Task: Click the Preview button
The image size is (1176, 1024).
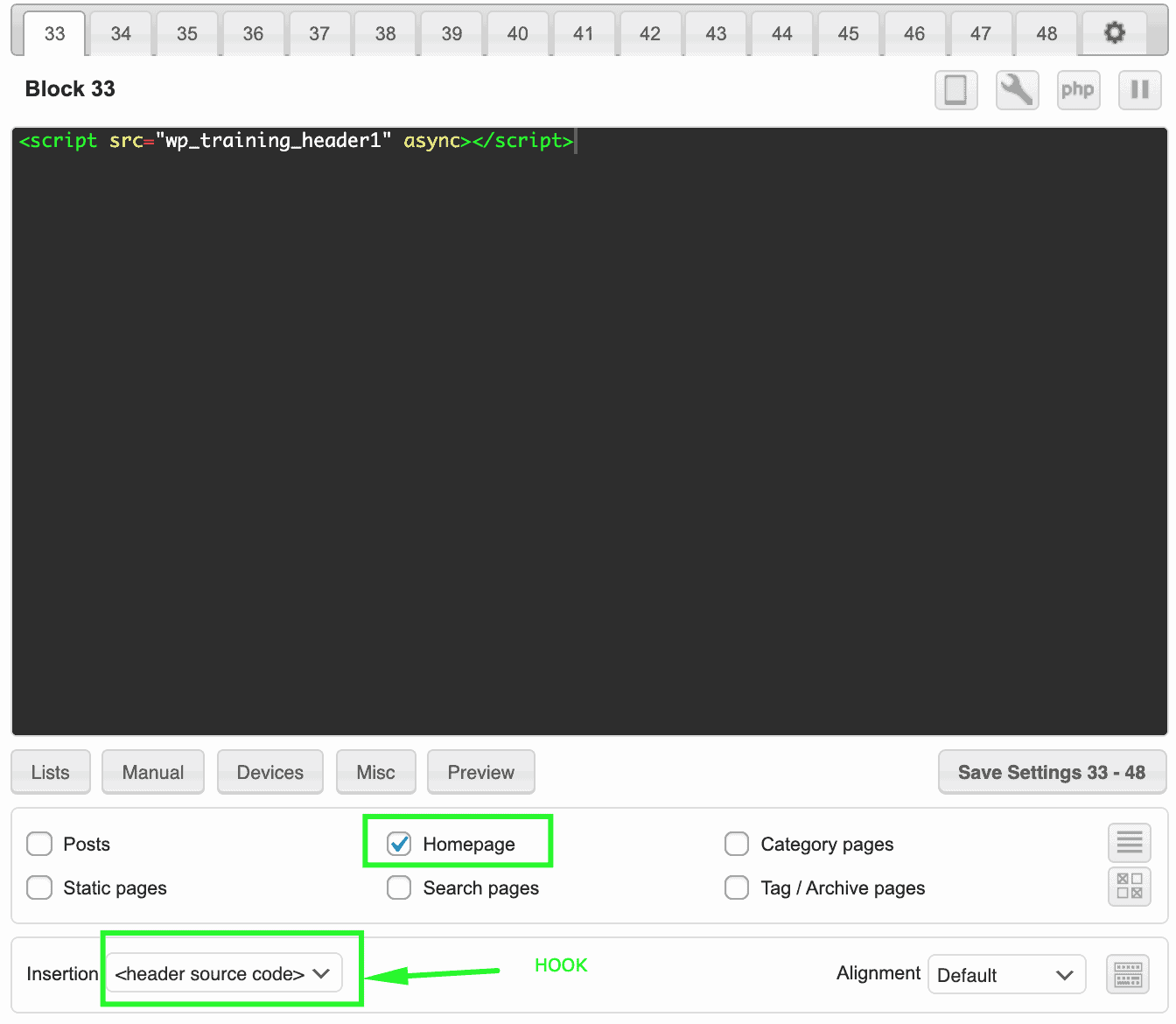Action: pyautogui.click(x=481, y=772)
